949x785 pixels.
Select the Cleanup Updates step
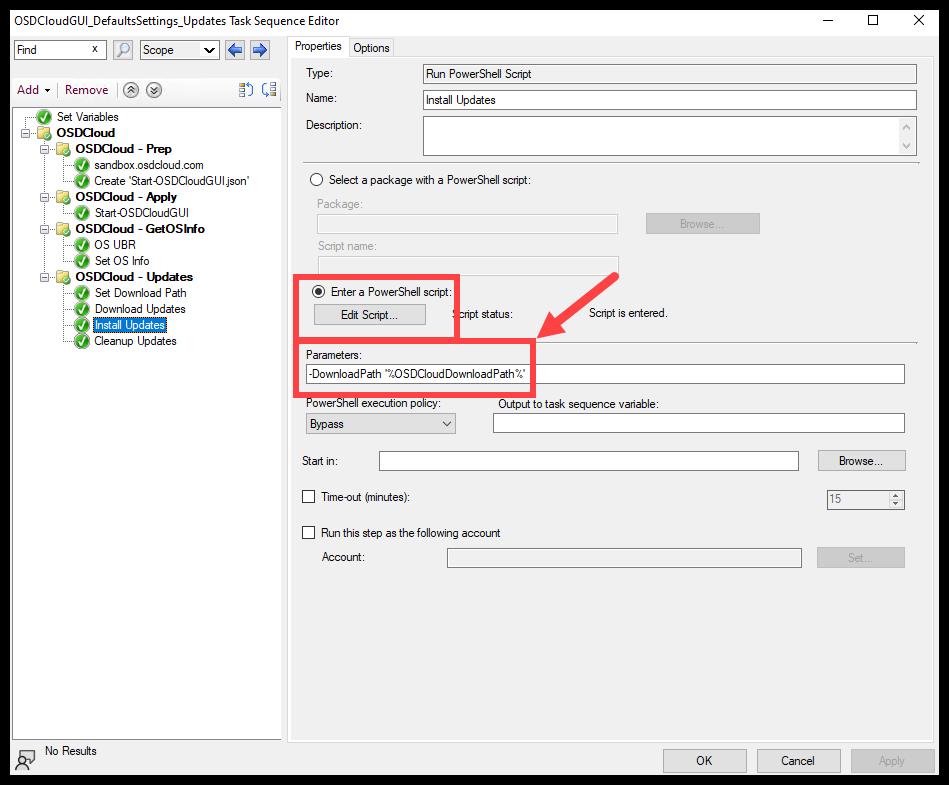(134, 340)
